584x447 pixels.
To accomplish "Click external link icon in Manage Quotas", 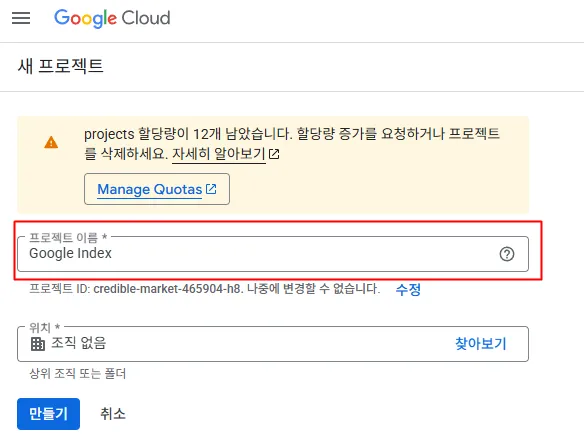I will pyautogui.click(x=211, y=189).
